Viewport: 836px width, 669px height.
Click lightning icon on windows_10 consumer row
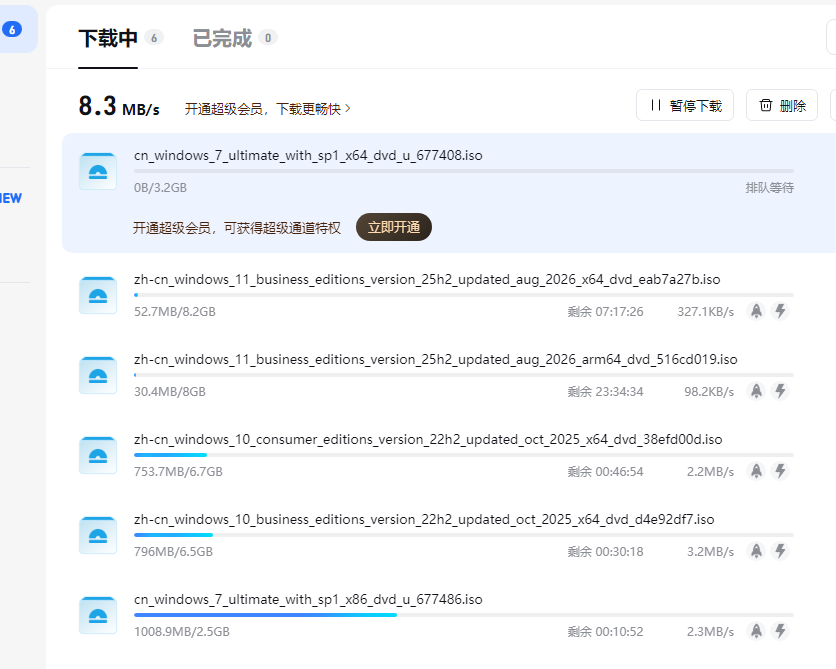click(x=780, y=471)
